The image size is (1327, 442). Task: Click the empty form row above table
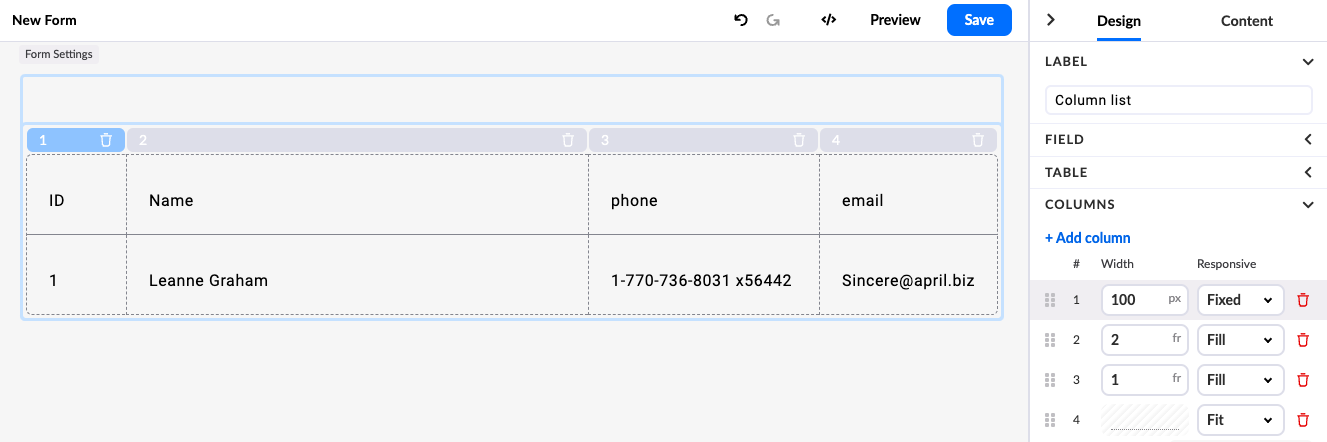click(512, 100)
